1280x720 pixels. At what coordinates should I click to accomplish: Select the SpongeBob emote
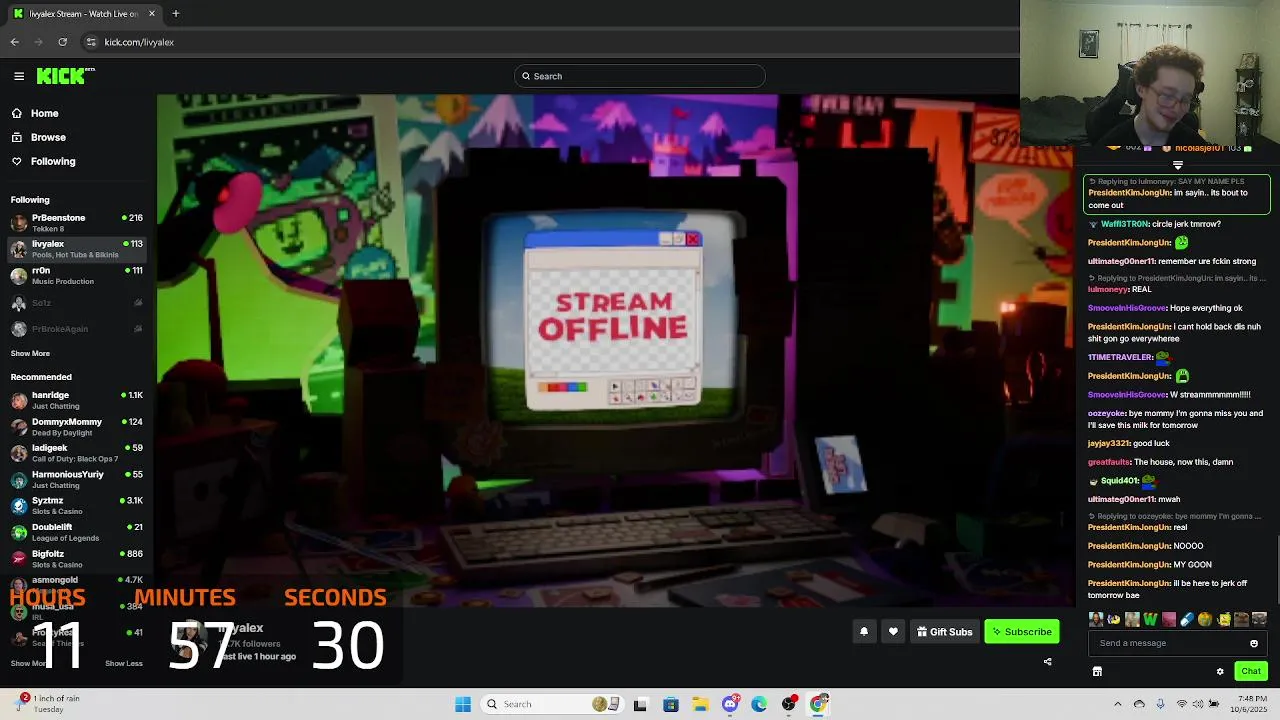pos(1223,620)
